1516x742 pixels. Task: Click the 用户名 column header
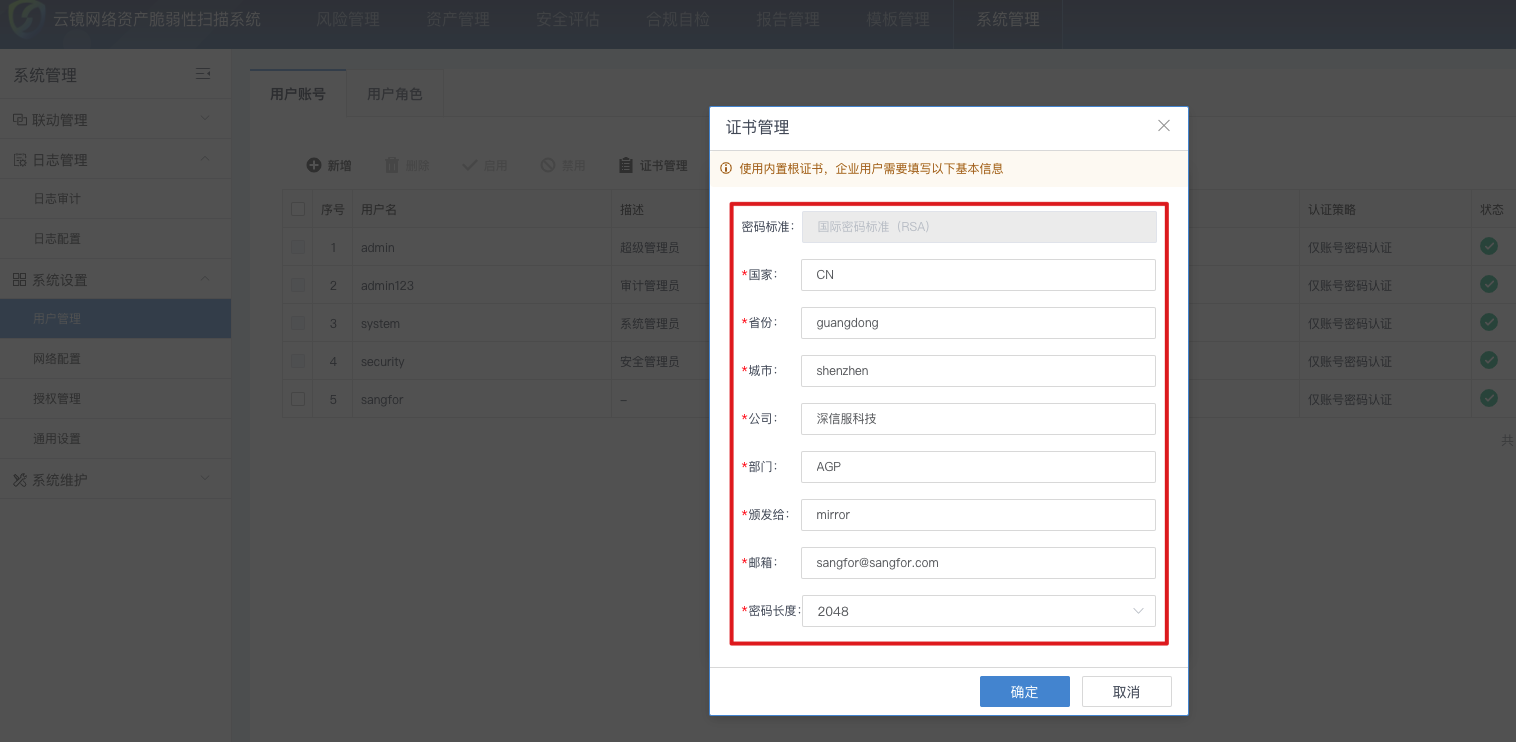(379, 210)
